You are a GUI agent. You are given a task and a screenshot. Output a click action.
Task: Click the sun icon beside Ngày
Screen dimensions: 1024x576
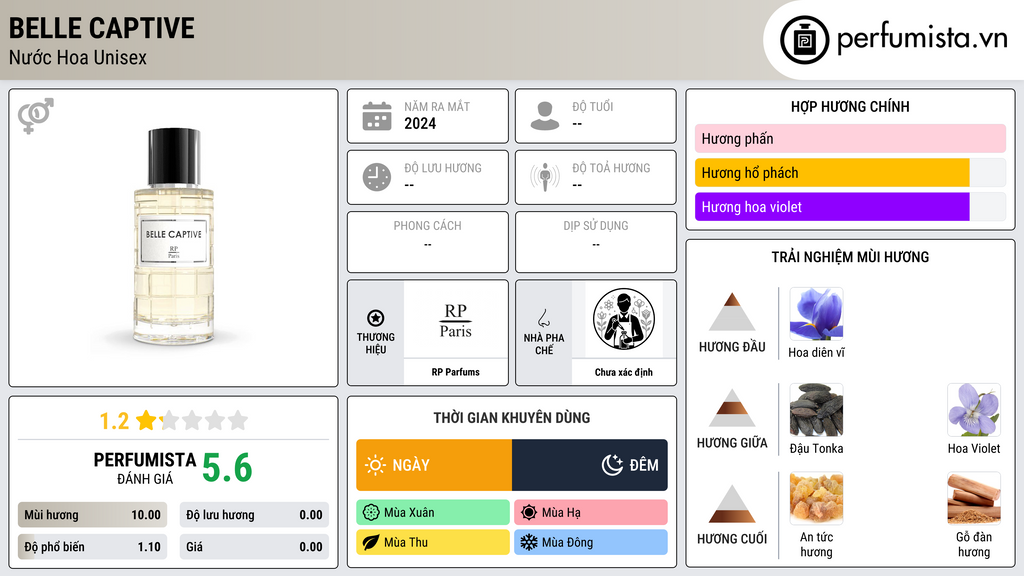coord(375,465)
